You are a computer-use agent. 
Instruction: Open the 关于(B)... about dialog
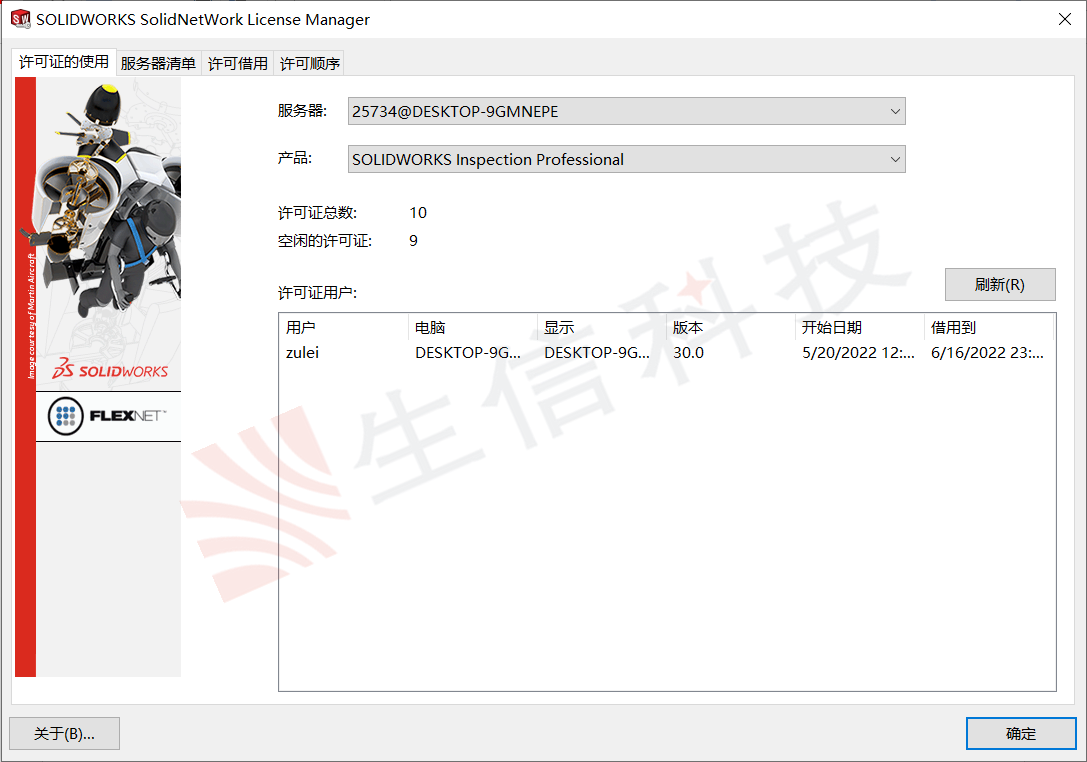(64, 734)
